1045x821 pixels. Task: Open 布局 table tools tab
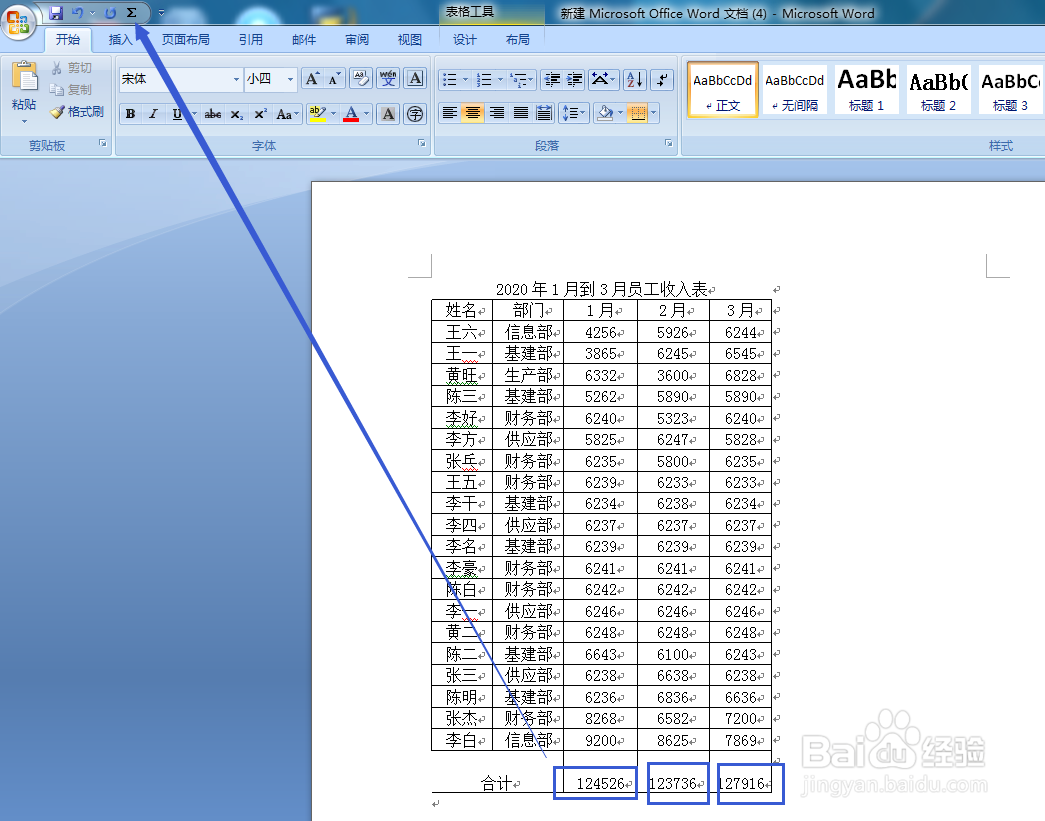click(518, 40)
